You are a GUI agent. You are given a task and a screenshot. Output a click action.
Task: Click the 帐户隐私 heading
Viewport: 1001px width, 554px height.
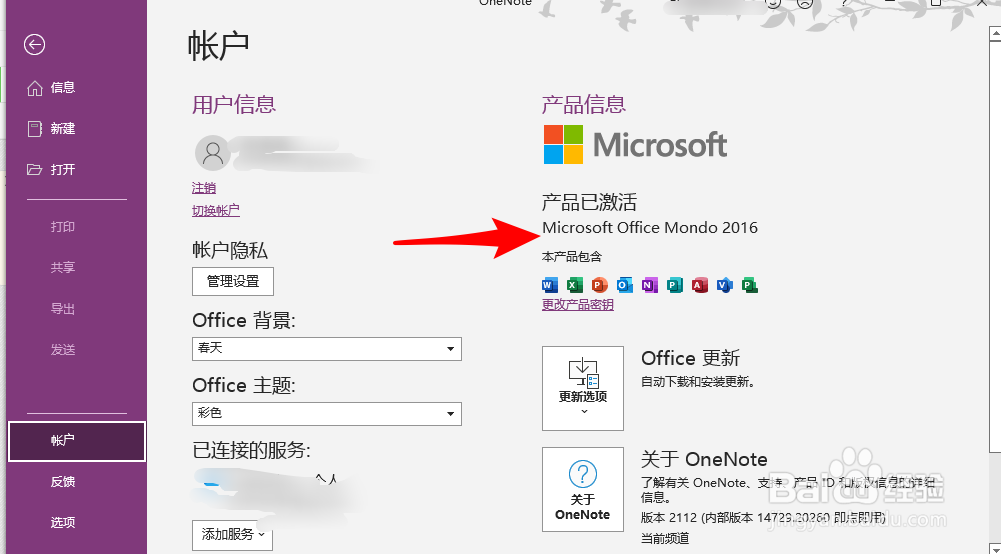point(230,250)
